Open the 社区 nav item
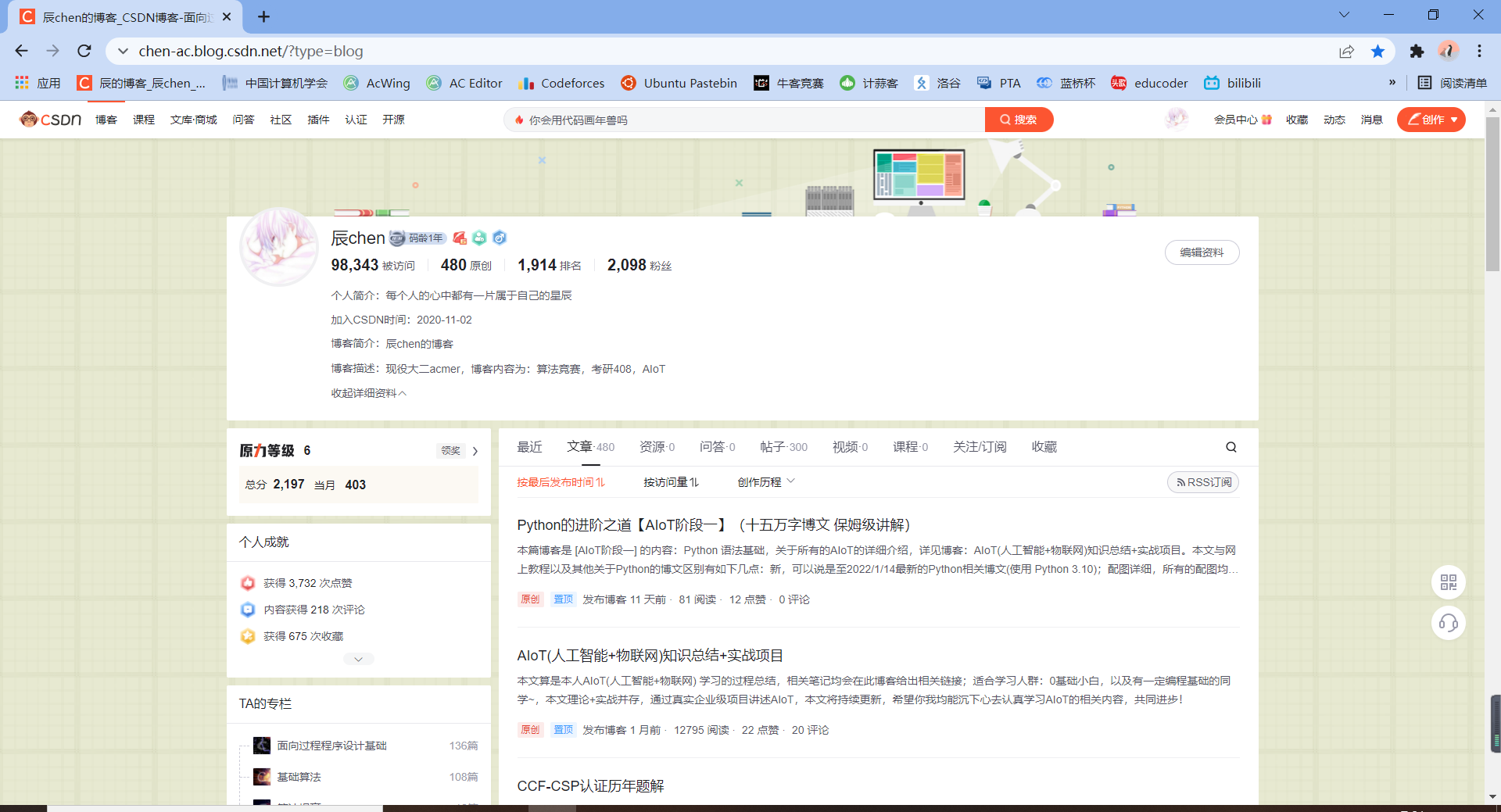This screenshot has width=1501, height=812. [x=281, y=120]
